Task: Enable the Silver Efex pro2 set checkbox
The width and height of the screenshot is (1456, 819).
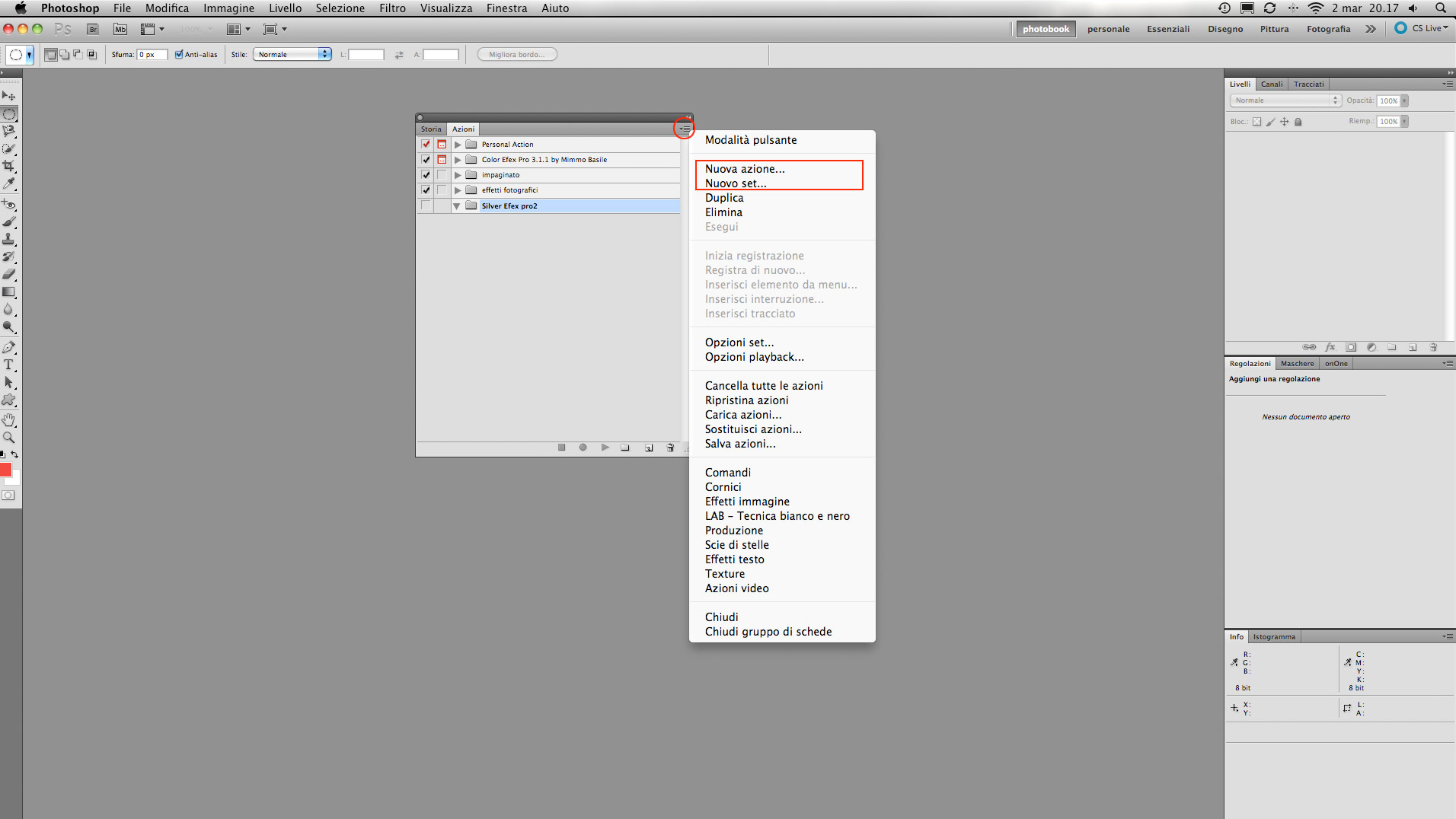Action: (x=426, y=206)
